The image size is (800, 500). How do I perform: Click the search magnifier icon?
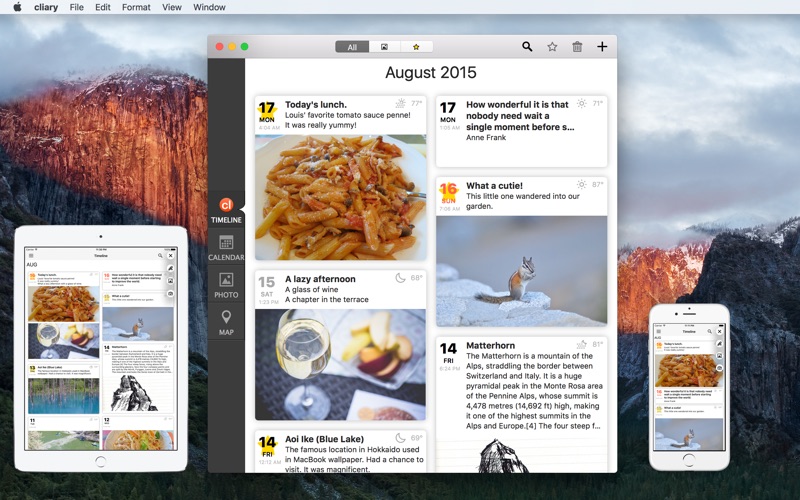(x=527, y=47)
